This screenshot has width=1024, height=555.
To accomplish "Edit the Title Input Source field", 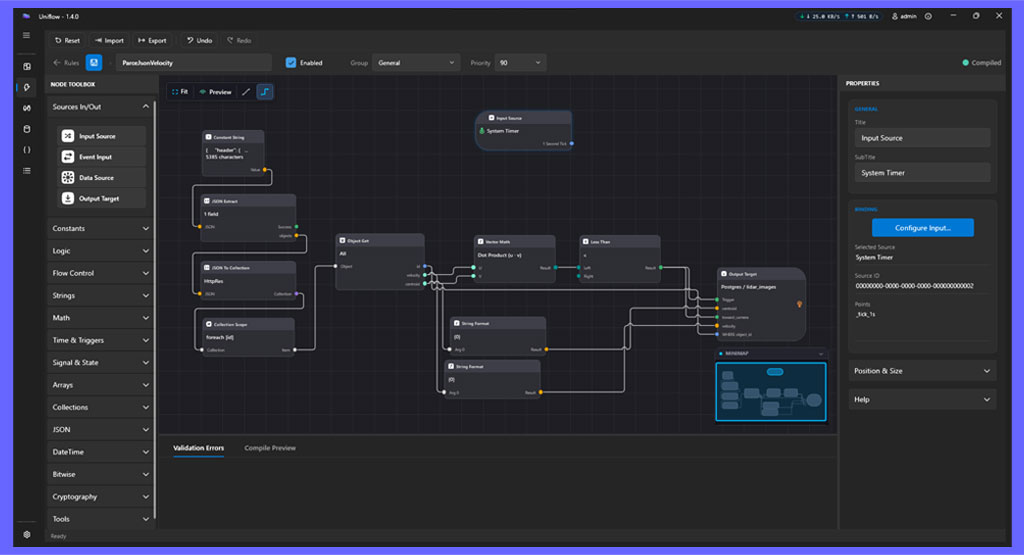I will (922, 138).
